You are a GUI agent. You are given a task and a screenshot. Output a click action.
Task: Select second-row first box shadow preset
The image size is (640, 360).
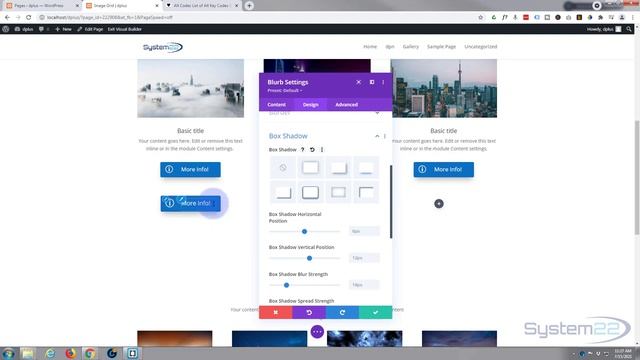[x=283, y=192]
